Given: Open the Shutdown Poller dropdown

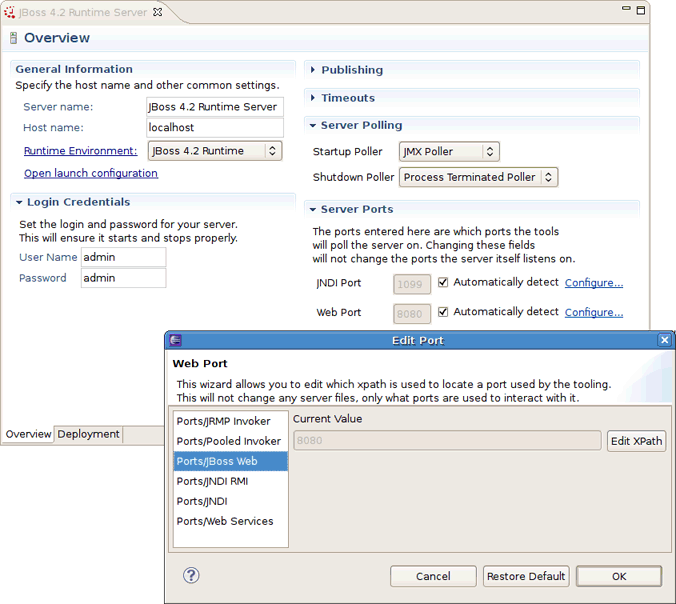Looking at the screenshot, I should [479, 177].
